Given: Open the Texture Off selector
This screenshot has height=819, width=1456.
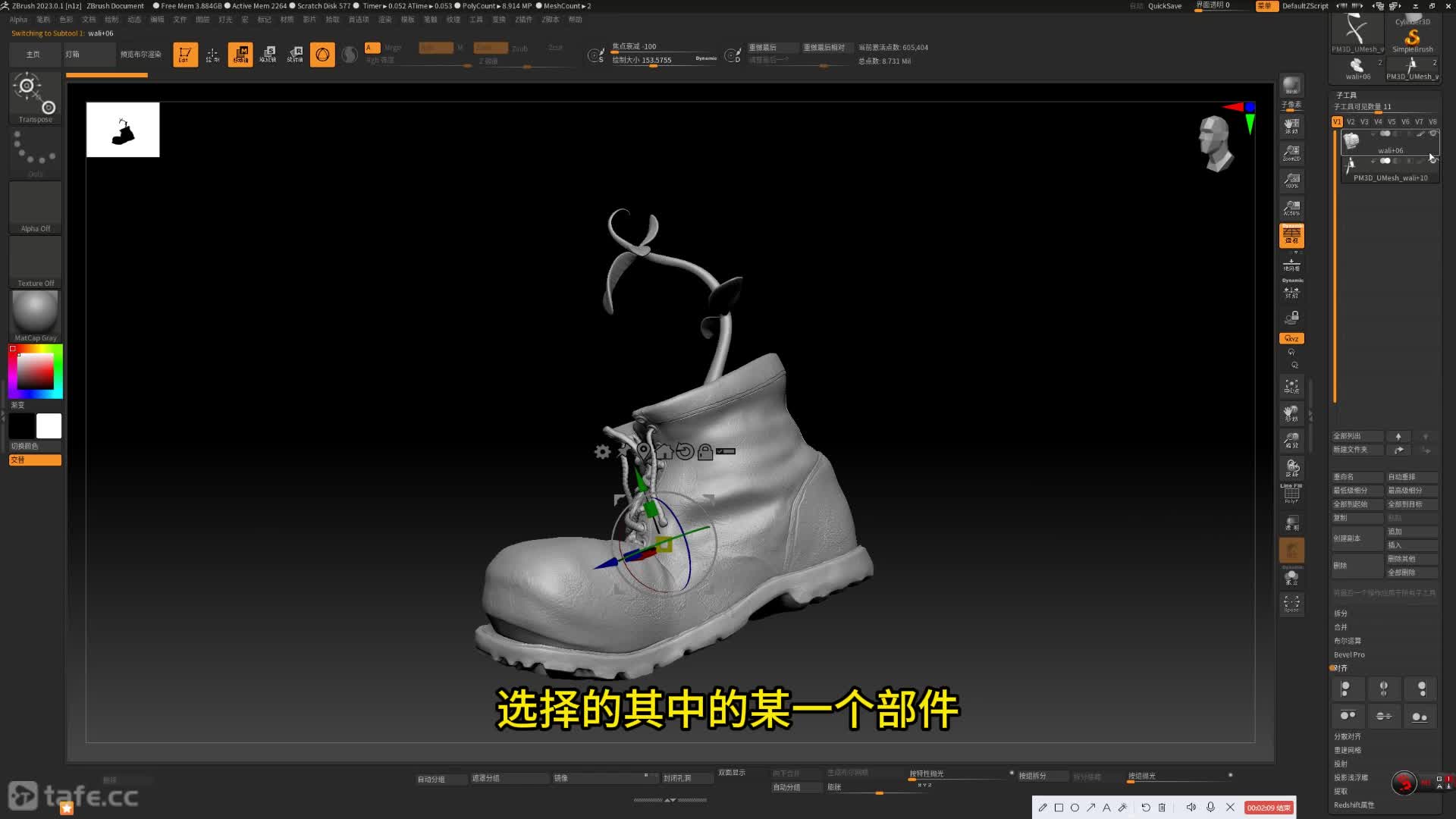Looking at the screenshot, I should [x=36, y=262].
